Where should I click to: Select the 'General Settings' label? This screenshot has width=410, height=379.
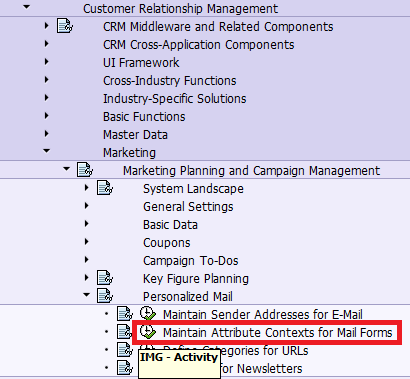188,207
